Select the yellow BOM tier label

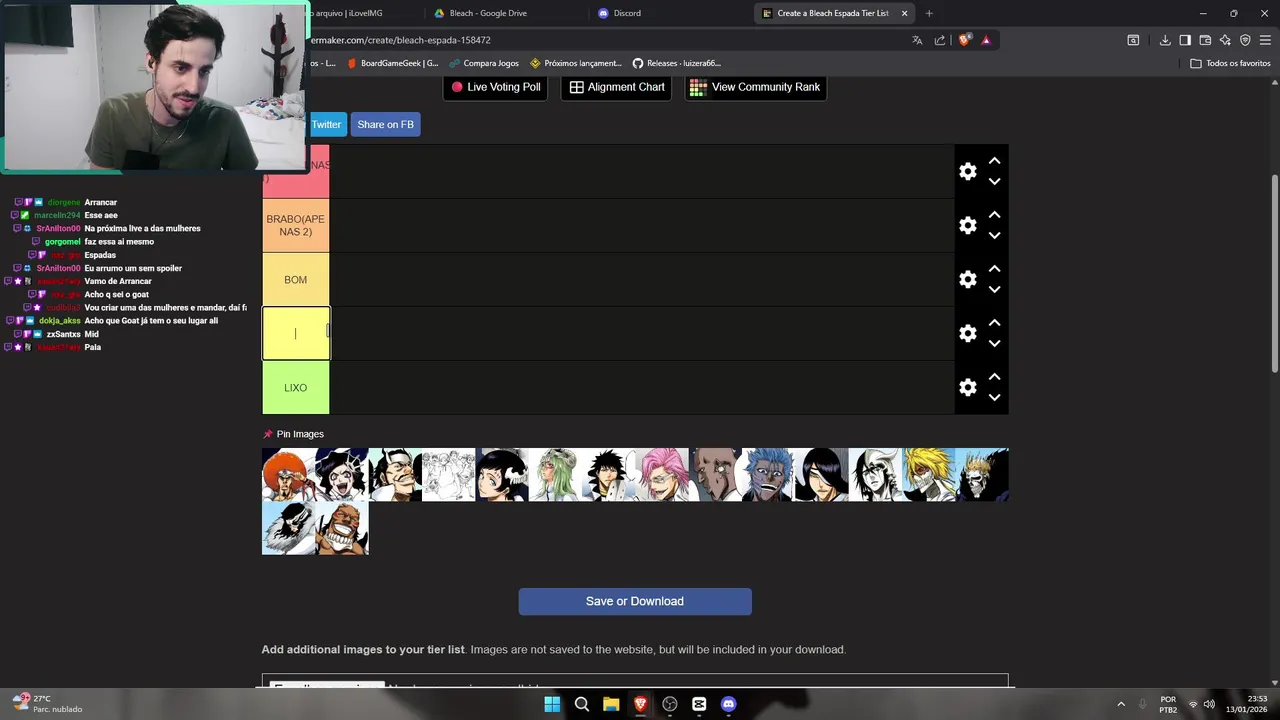click(295, 280)
